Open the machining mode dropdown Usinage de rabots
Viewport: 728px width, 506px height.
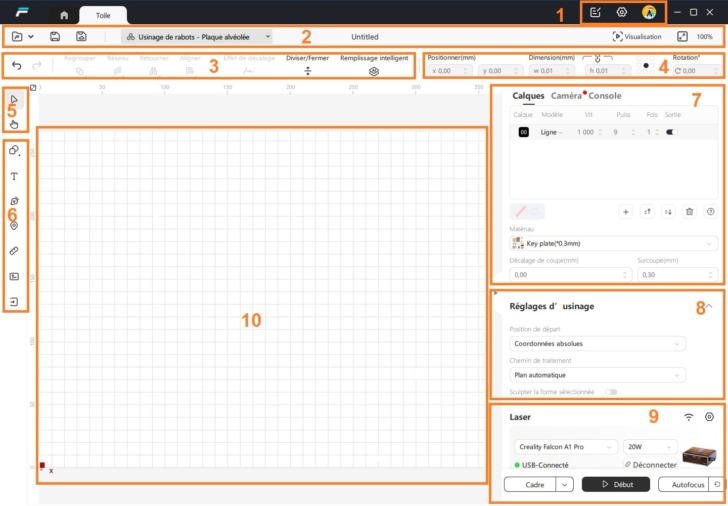point(196,37)
